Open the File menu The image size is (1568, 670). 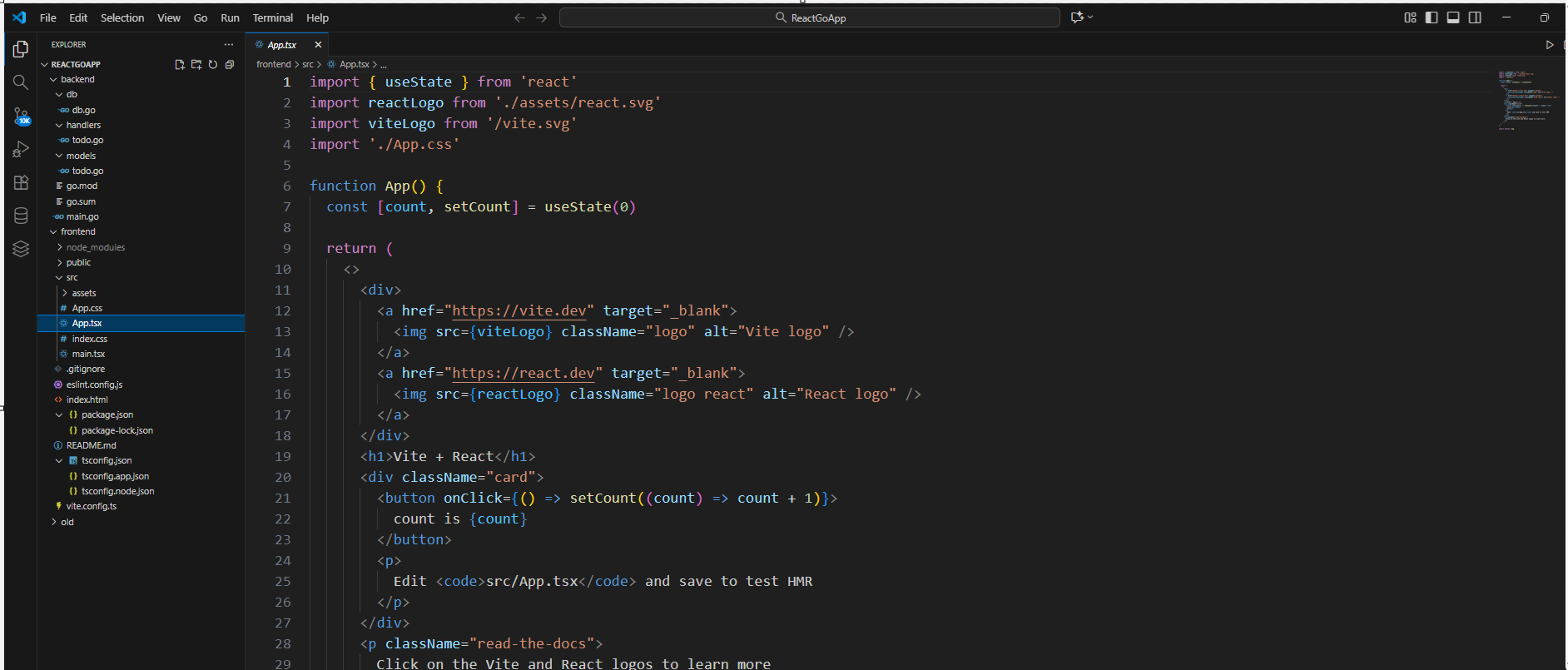(x=48, y=17)
